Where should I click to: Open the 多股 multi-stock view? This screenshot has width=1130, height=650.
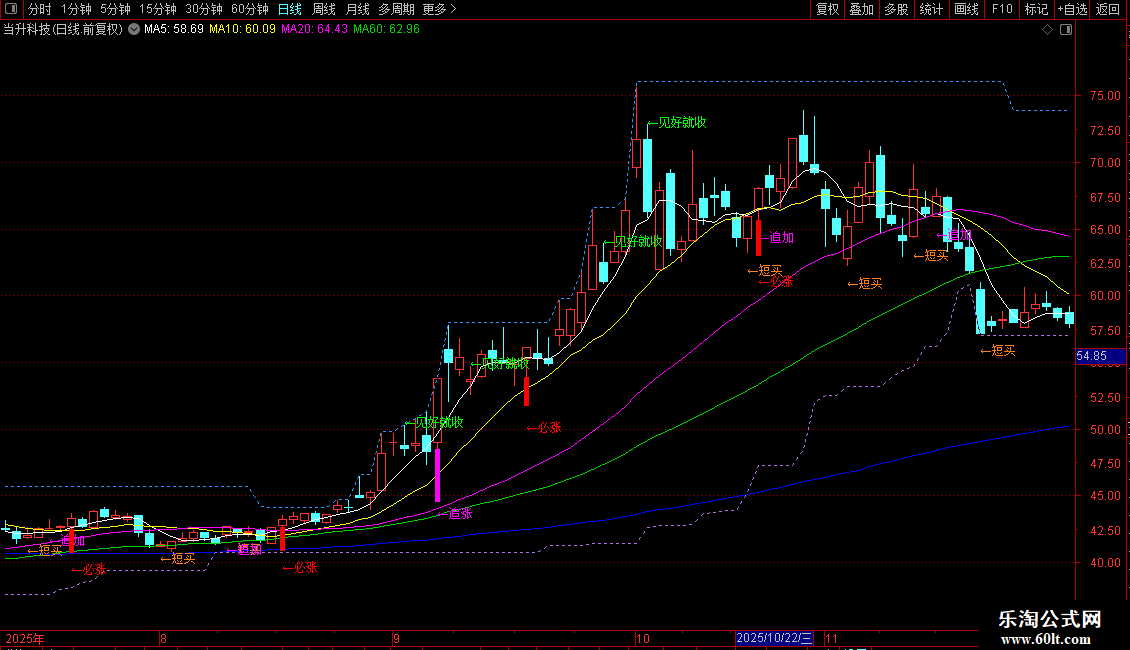(896, 9)
